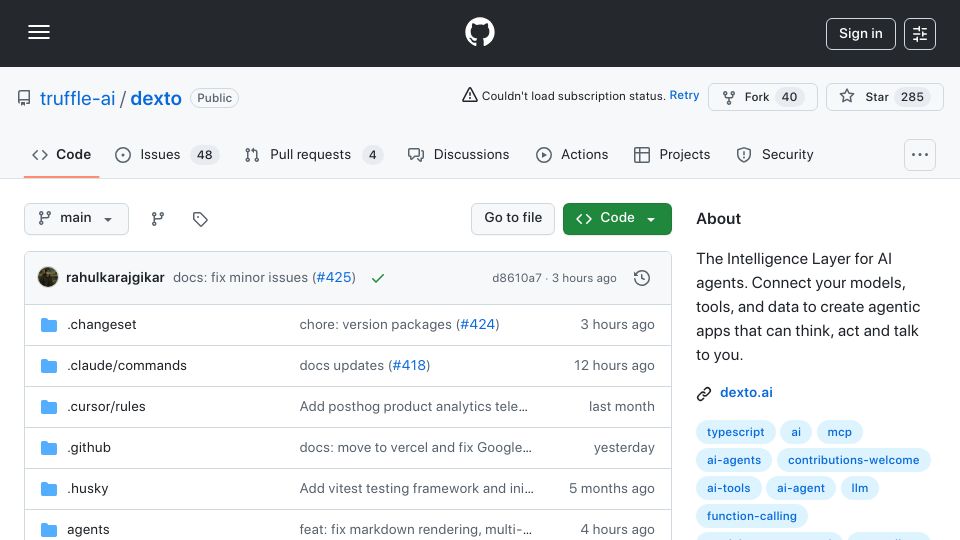Visit the dexto.ai website link

tap(746, 392)
